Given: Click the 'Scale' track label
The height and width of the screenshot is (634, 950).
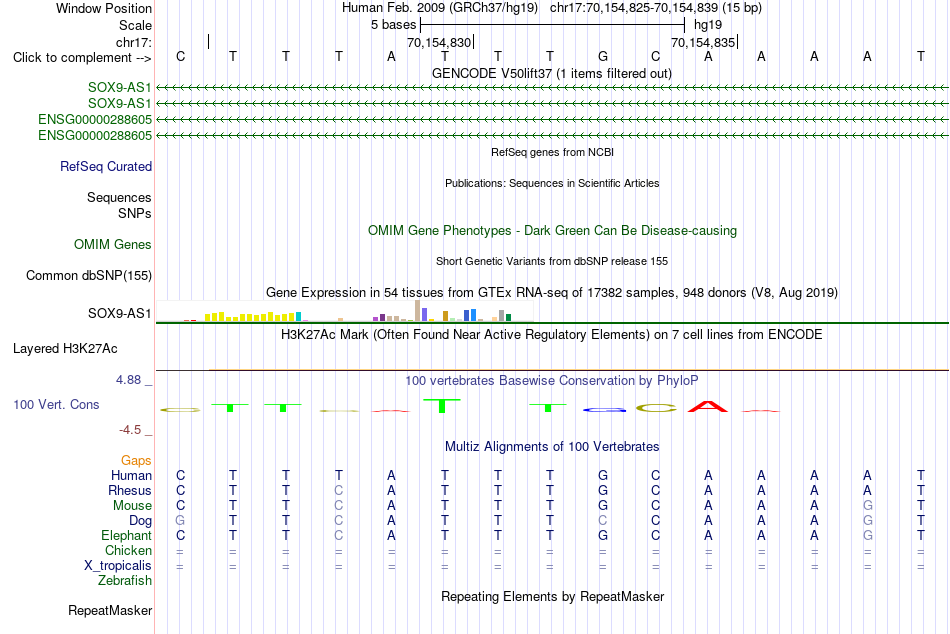Looking at the screenshot, I should 135,25.
